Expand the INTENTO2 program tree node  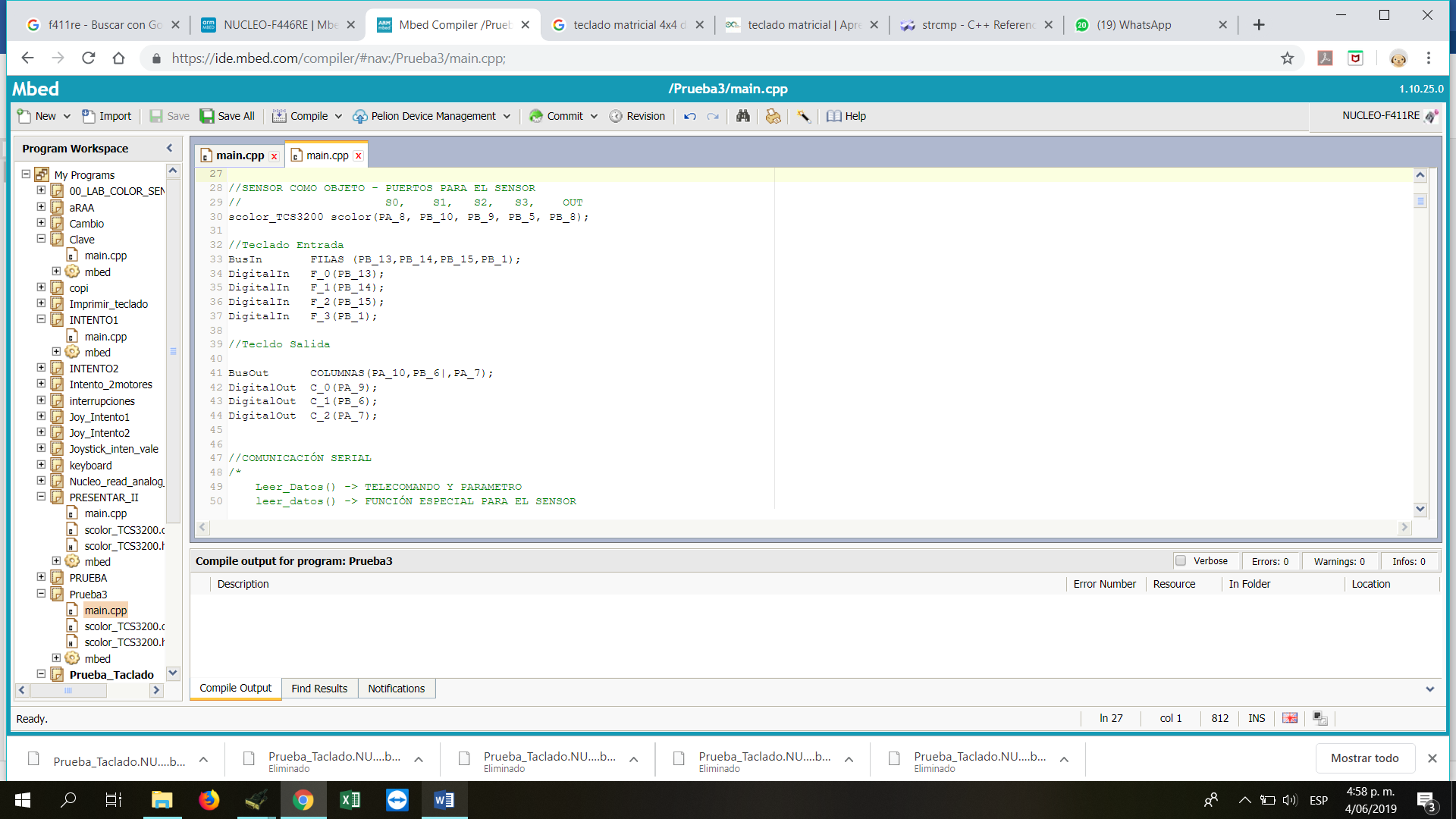point(41,368)
